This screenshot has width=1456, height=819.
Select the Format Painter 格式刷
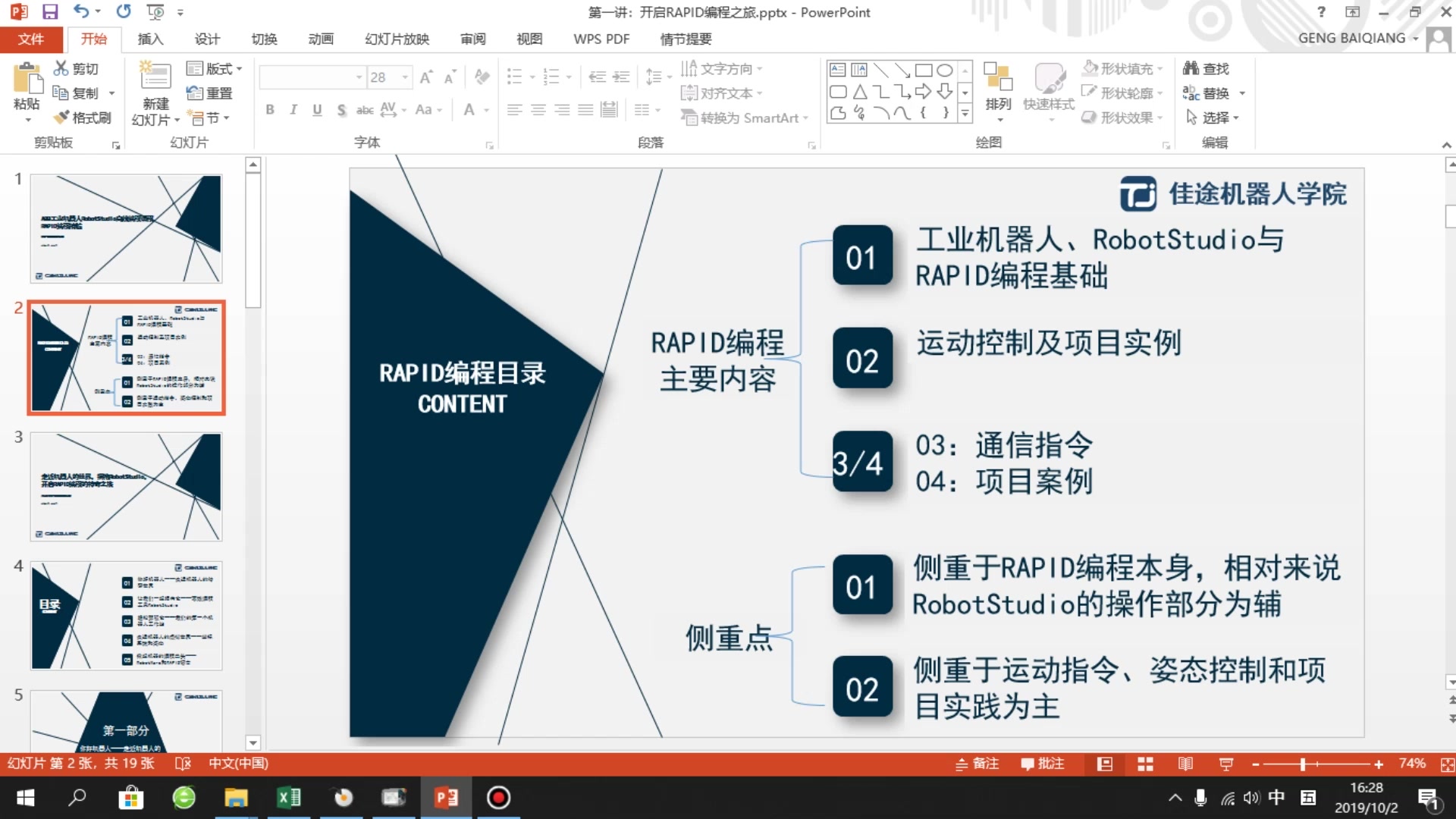pyautogui.click(x=82, y=118)
